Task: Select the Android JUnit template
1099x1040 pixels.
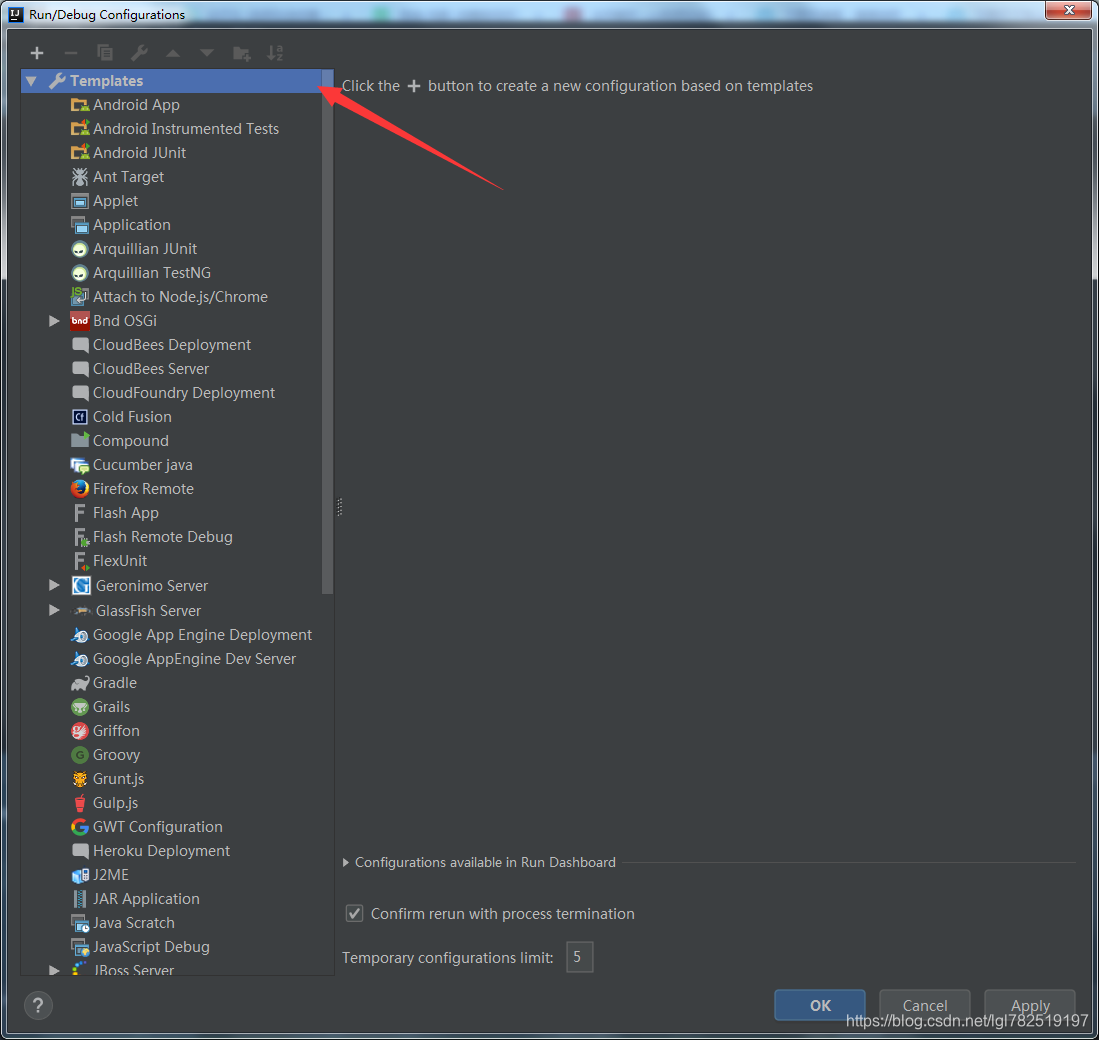Action: (139, 153)
